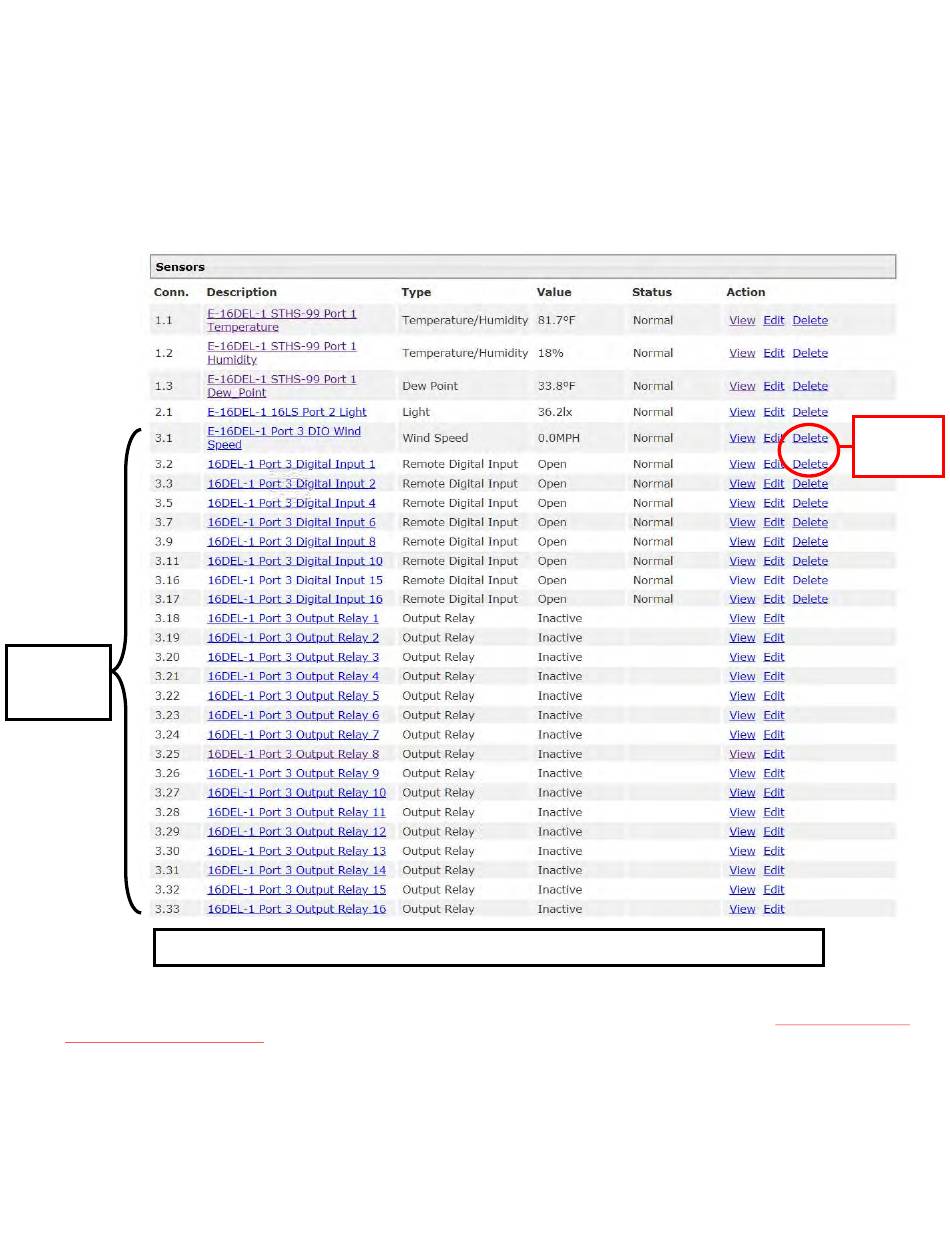Open 16DEL-1 Port 3 Digital Input 4

point(291,503)
